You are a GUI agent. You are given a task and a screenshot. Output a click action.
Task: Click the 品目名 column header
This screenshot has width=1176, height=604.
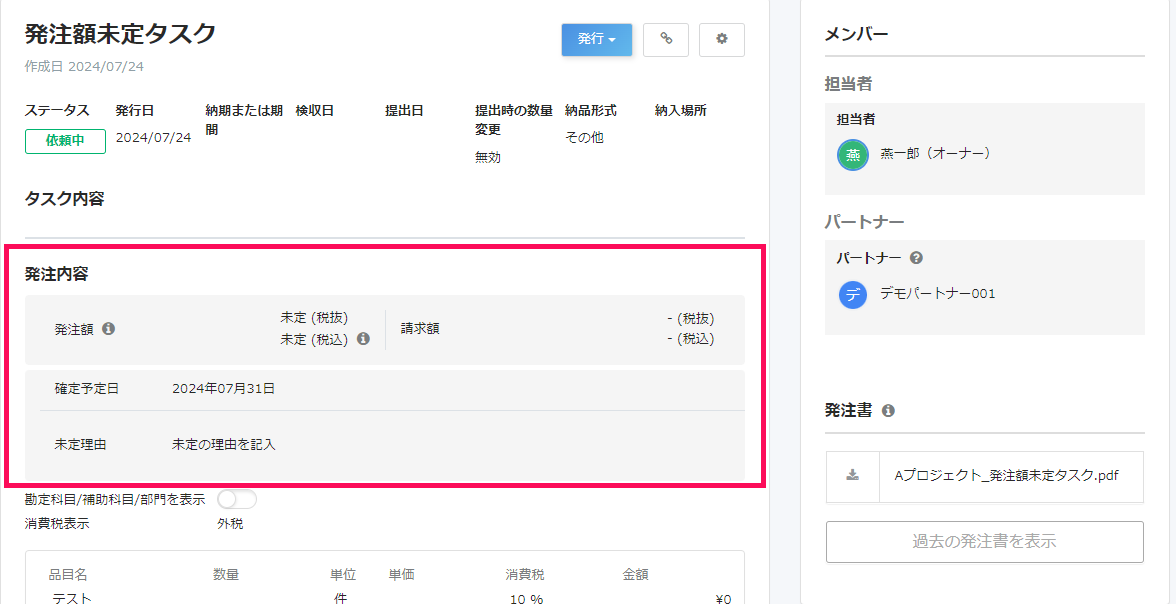(68, 575)
